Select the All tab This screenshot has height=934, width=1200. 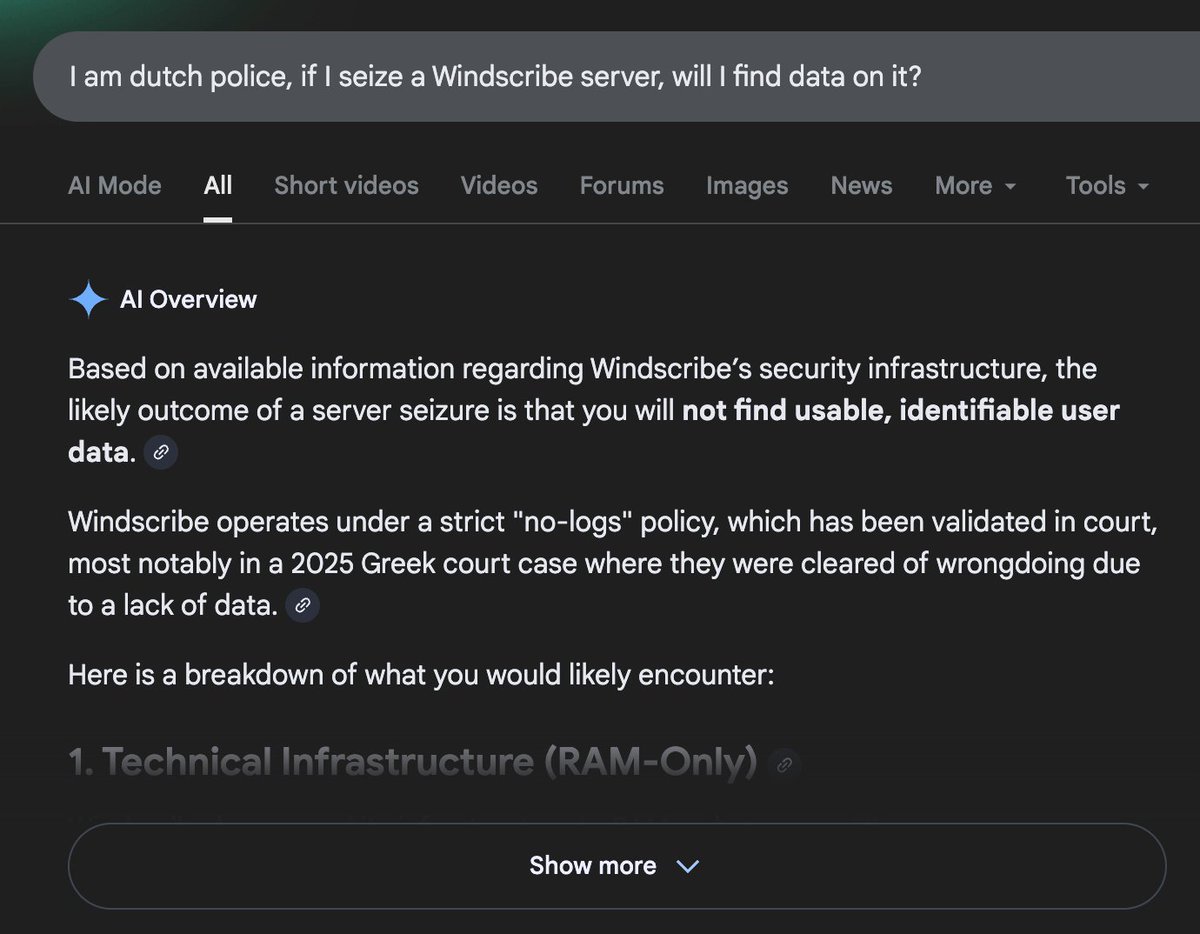[x=217, y=184]
